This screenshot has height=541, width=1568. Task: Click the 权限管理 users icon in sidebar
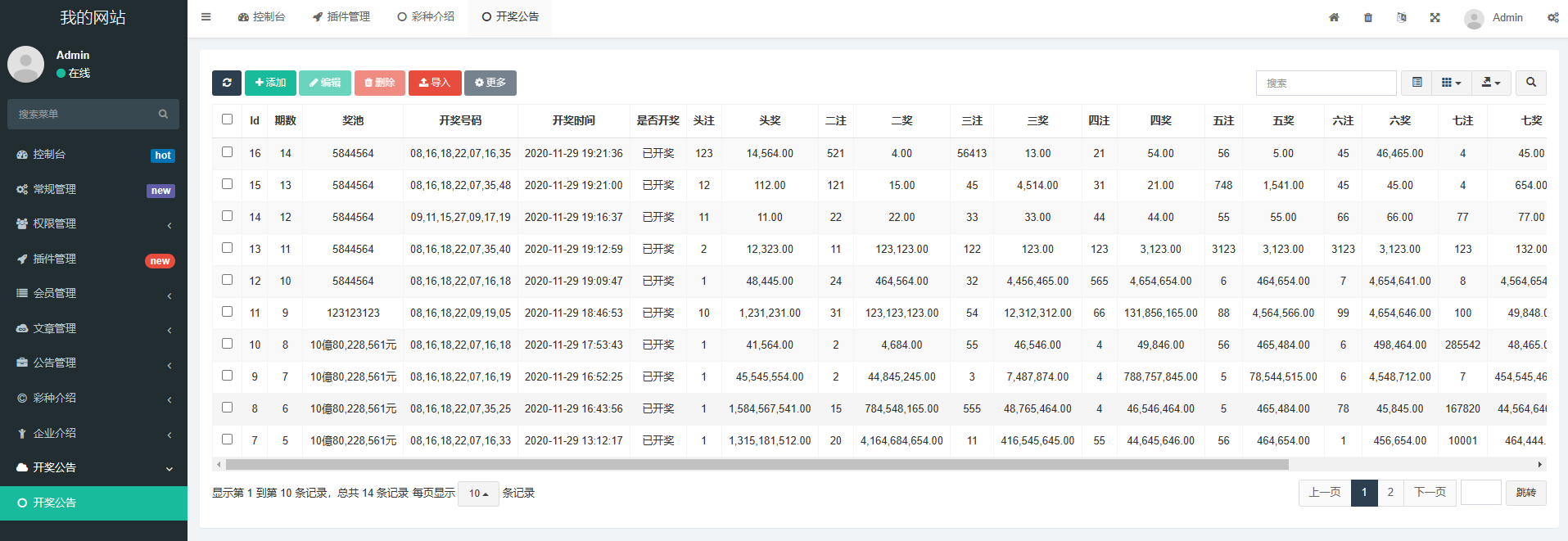tap(22, 223)
